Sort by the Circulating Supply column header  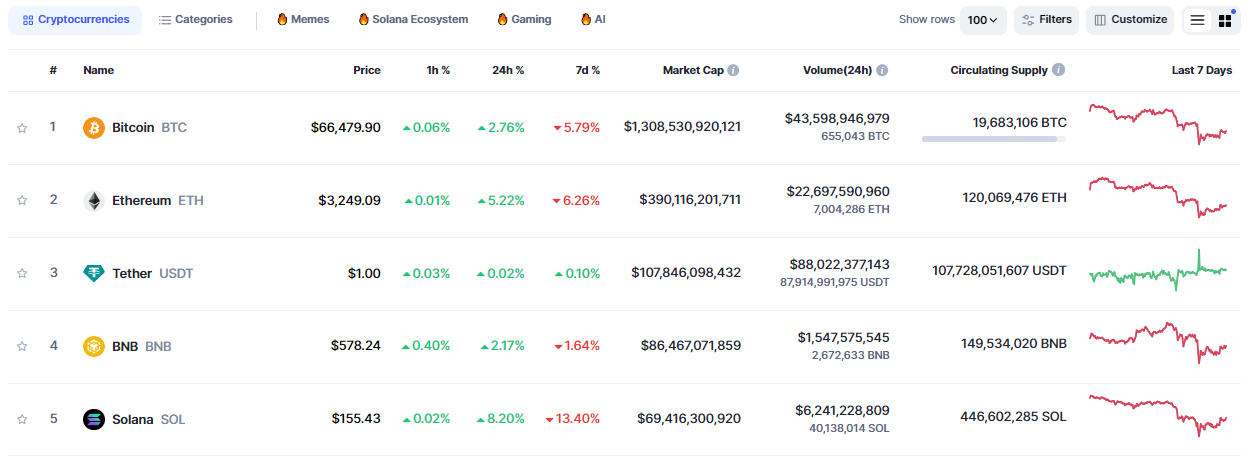[999, 71]
